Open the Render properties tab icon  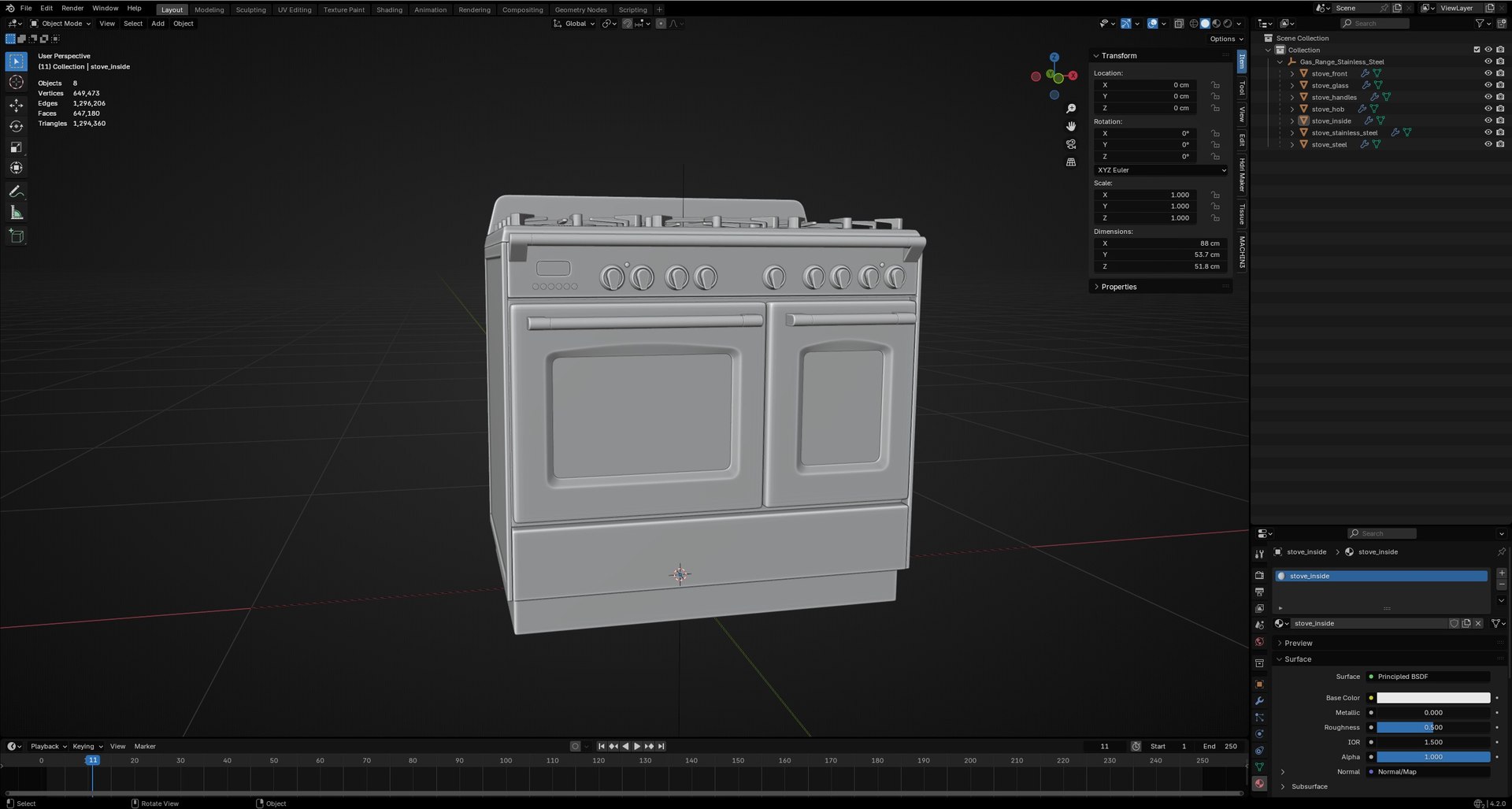click(1259, 575)
